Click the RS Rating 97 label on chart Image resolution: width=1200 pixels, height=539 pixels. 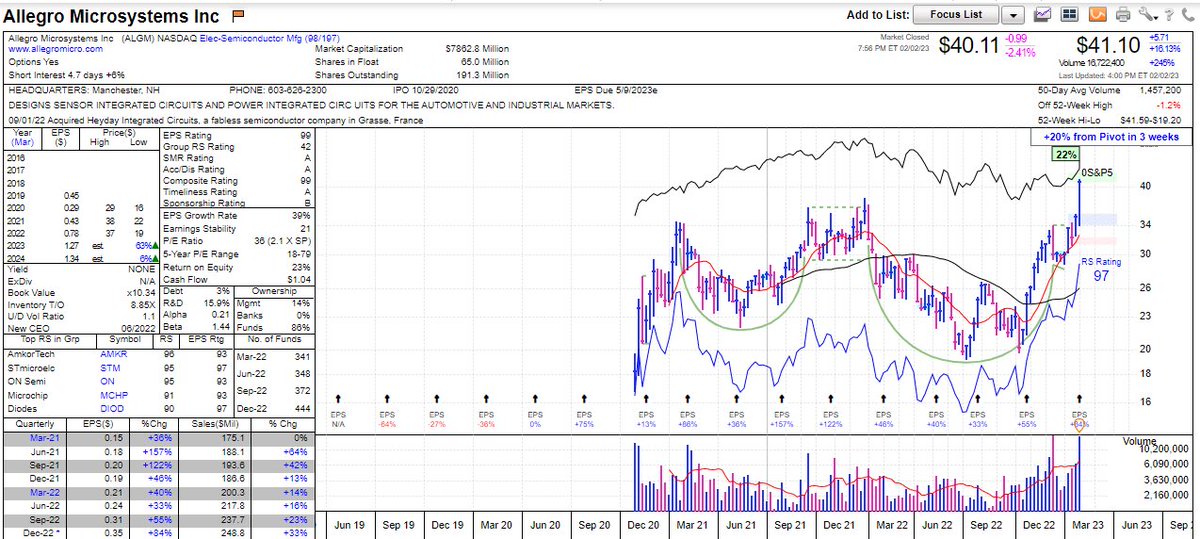[x=1103, y=267]
